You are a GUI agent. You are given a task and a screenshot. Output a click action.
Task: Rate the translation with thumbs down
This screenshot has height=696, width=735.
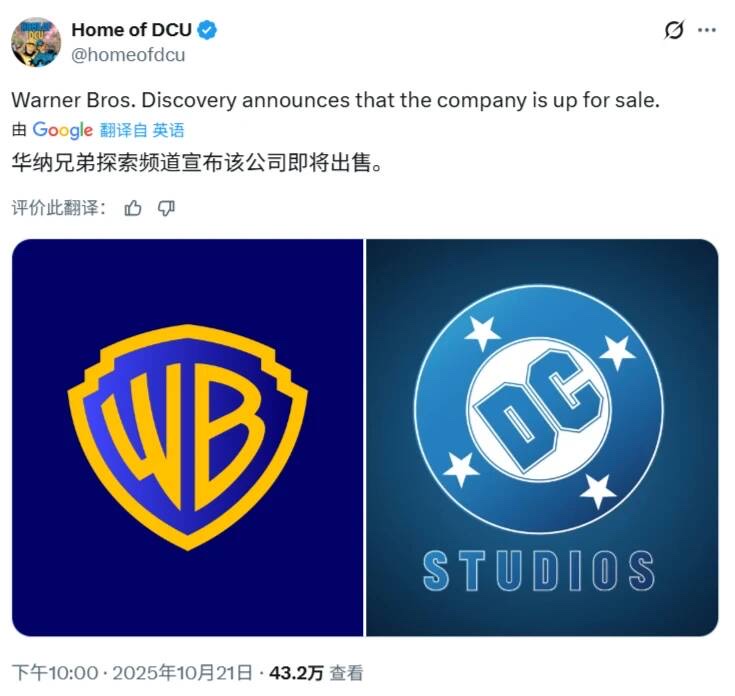[166, 208]
